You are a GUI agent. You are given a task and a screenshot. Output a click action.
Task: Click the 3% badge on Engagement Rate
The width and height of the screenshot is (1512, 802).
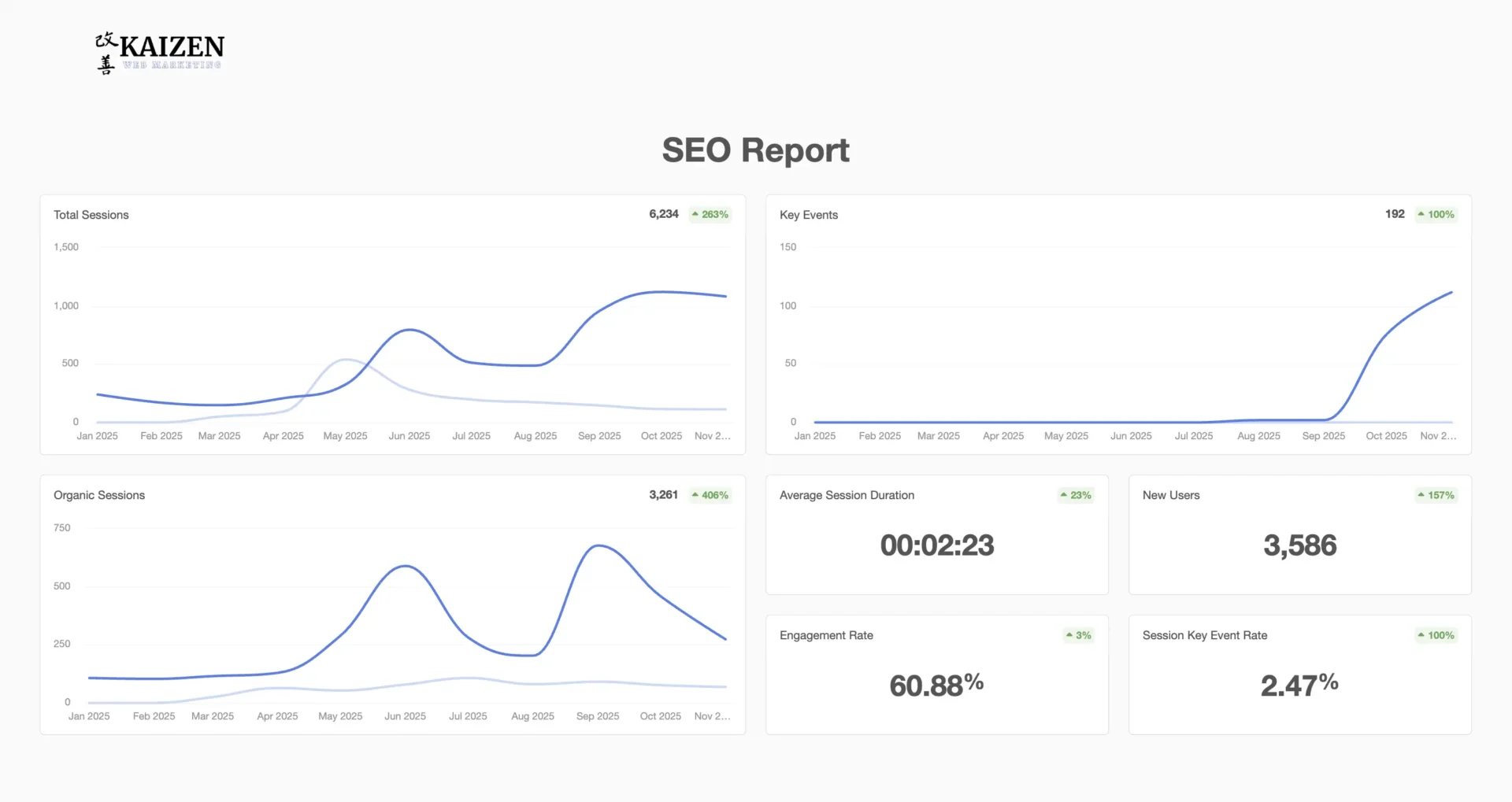pyautogui.click(x=1079, y=635)
